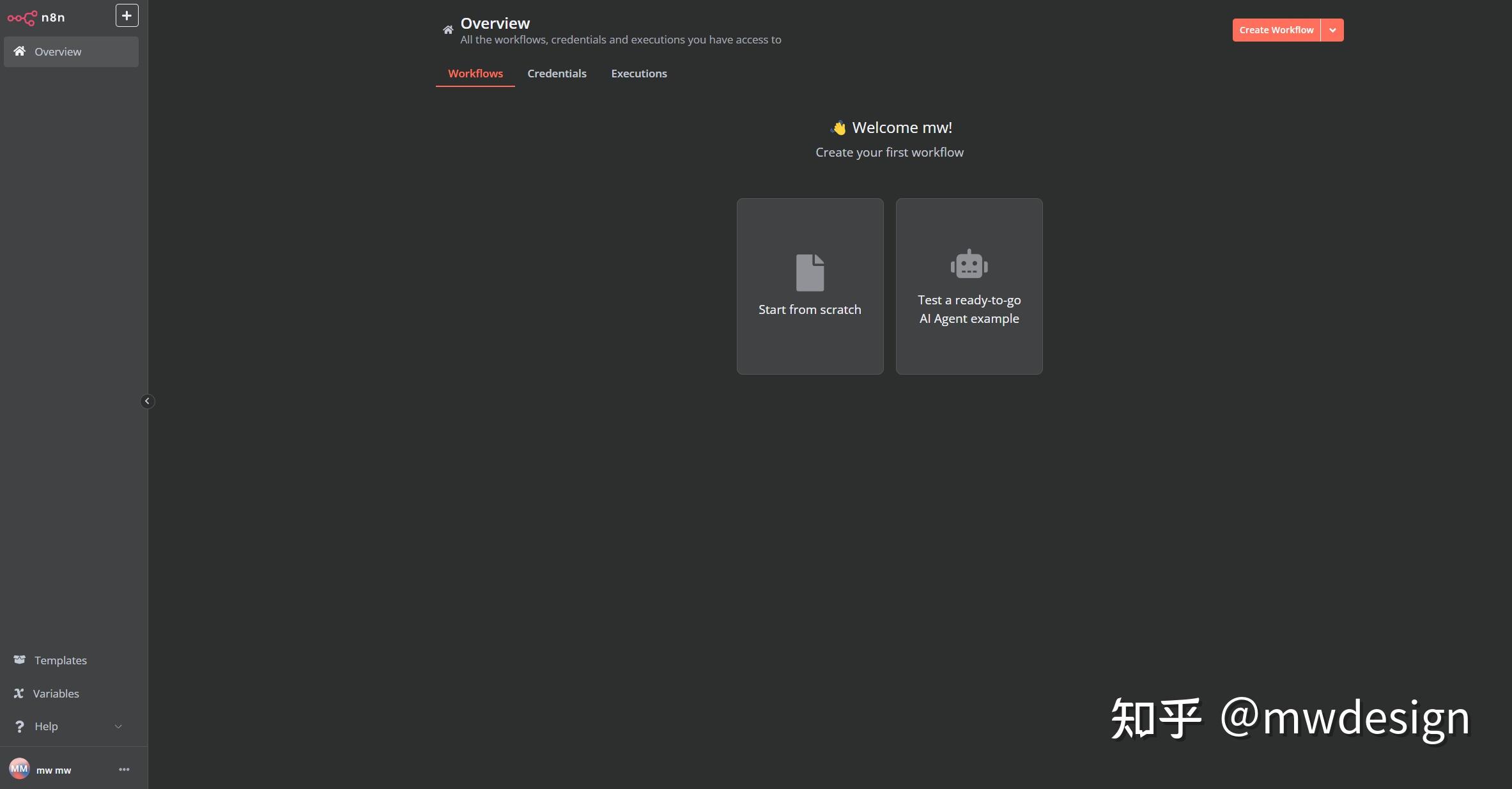
Task: Expand the Help menu chevron
Action: pos(118,726)
